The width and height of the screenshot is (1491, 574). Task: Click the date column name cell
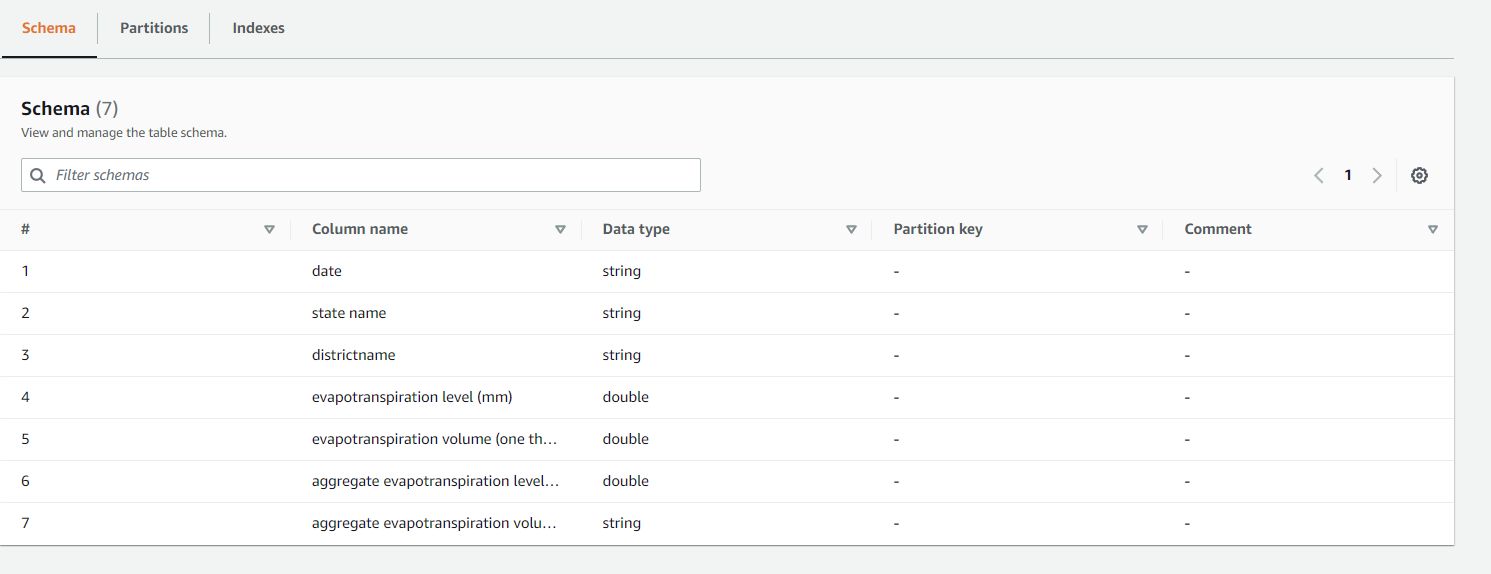point(327,271)
